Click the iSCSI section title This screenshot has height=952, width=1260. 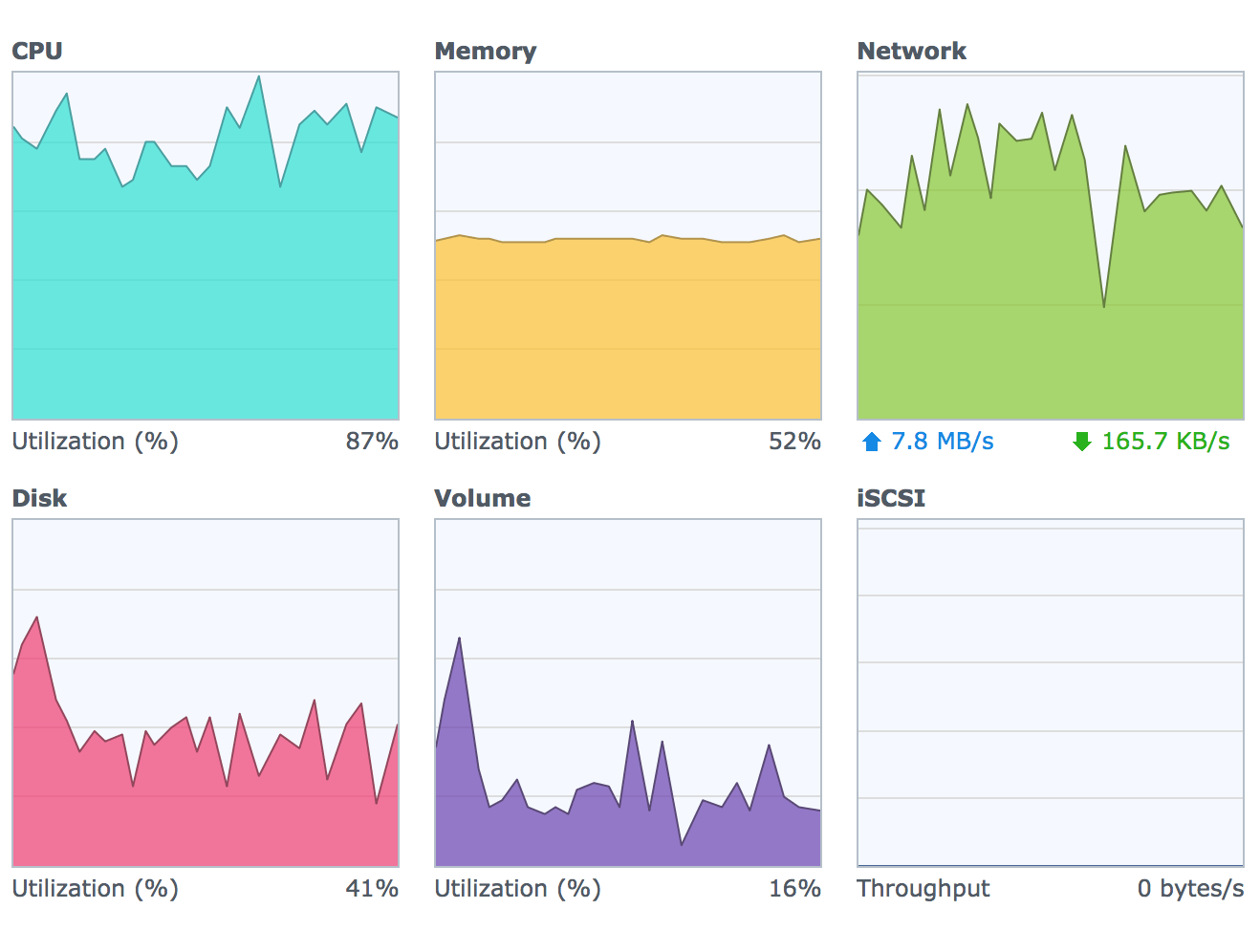(891, 499)
